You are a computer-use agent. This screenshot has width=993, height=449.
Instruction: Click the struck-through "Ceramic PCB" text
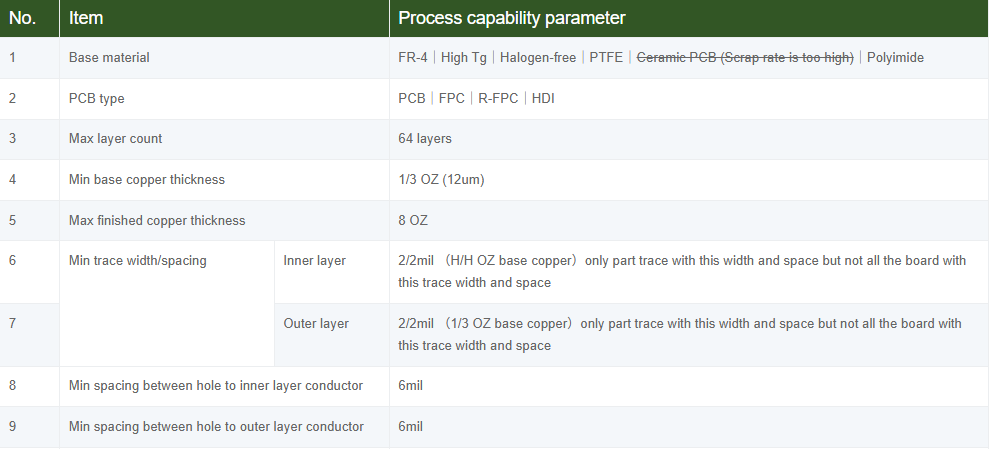point(745,58)
